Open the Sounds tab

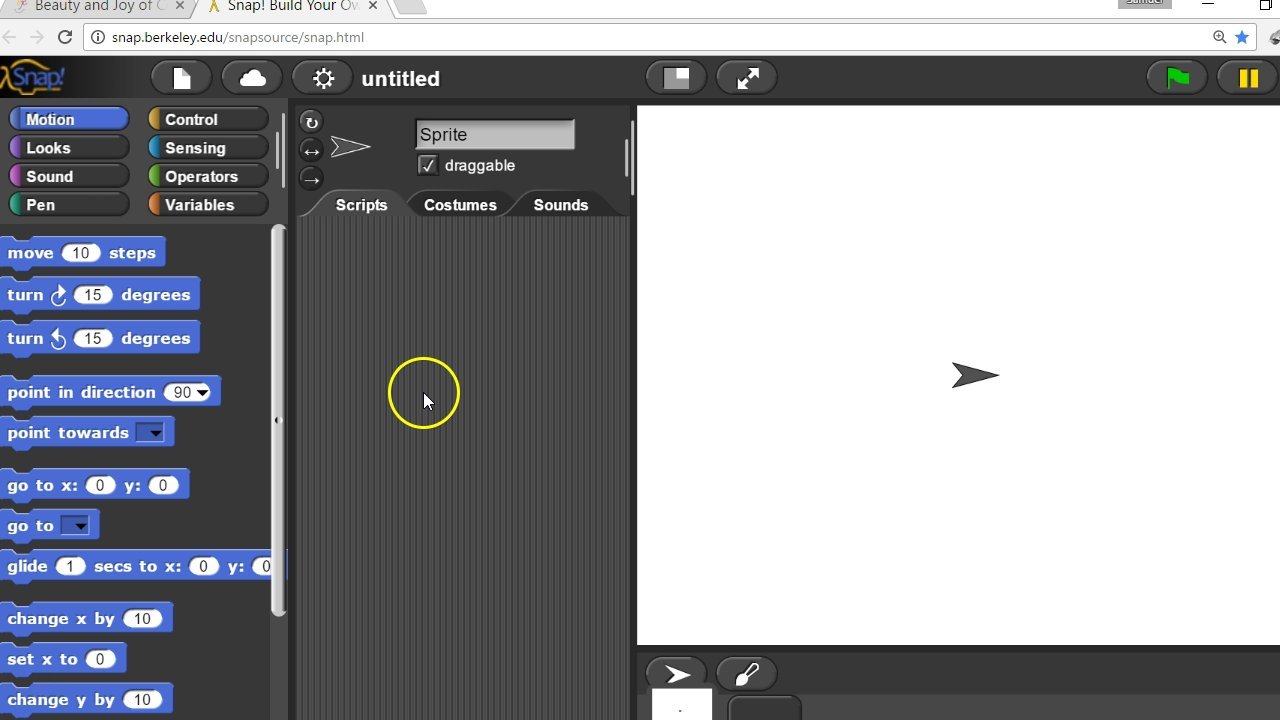[x=560, y=204]
